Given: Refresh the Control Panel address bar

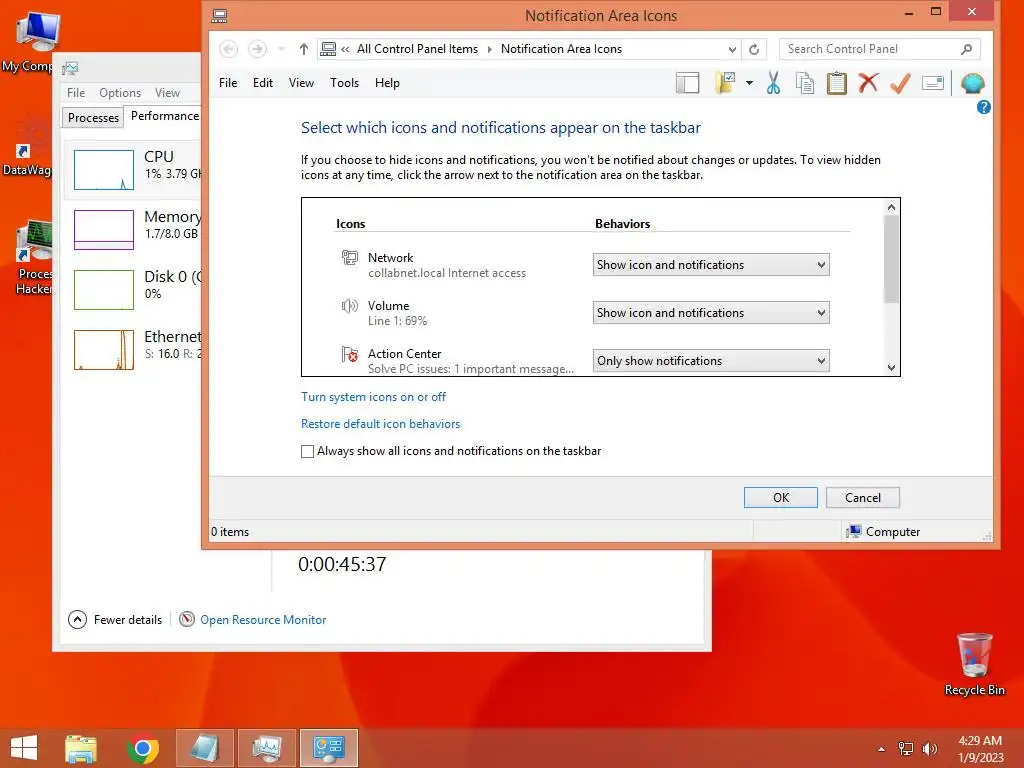Looking at the screenshot, I should point(754,49).
